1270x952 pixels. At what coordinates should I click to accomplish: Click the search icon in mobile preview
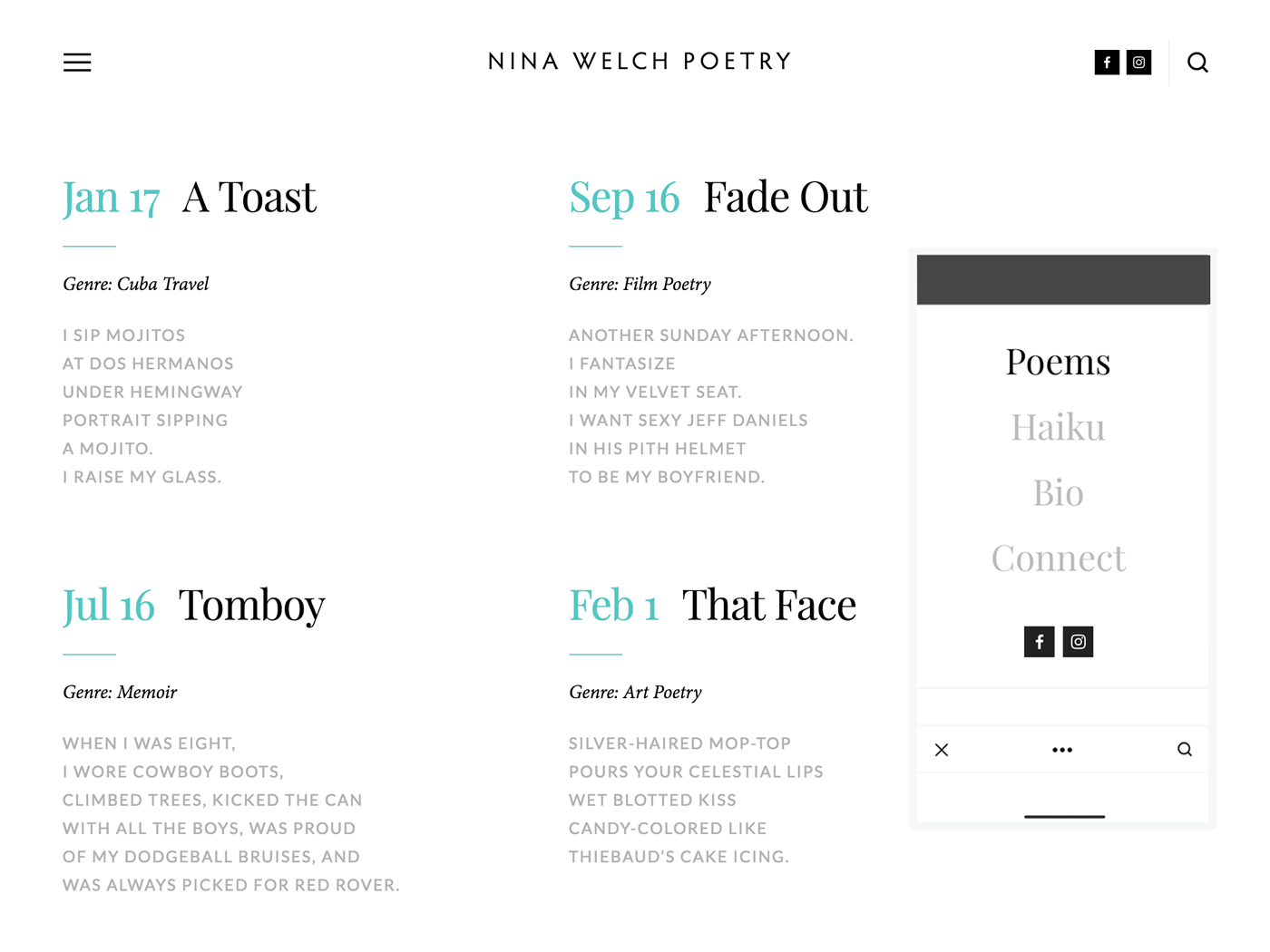[1185, 749]
